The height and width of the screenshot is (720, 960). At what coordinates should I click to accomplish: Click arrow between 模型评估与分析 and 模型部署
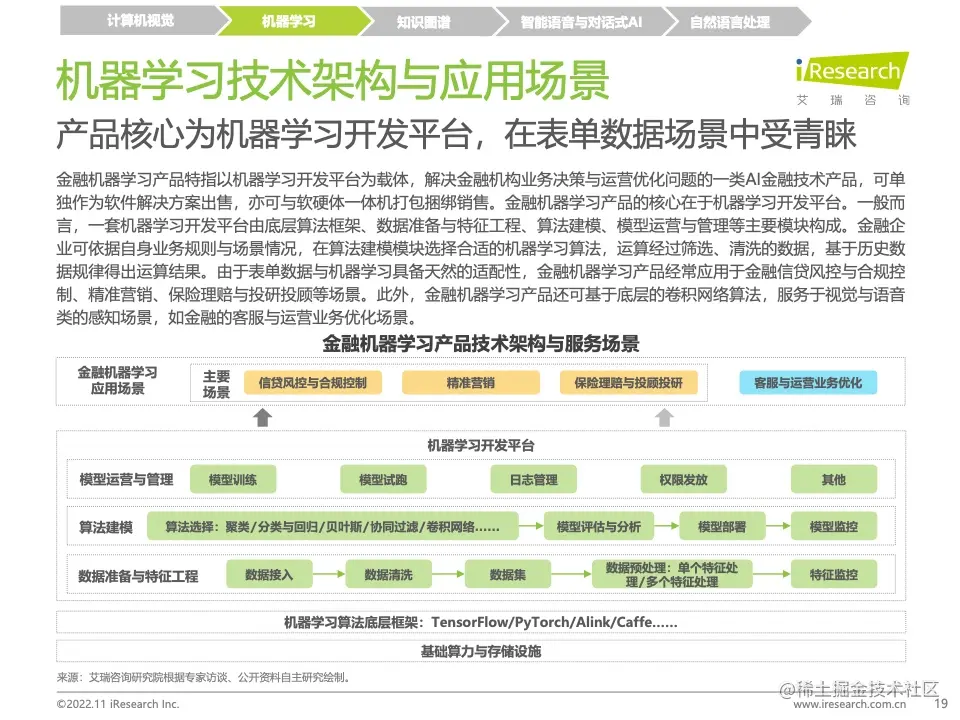pos(666,526)
